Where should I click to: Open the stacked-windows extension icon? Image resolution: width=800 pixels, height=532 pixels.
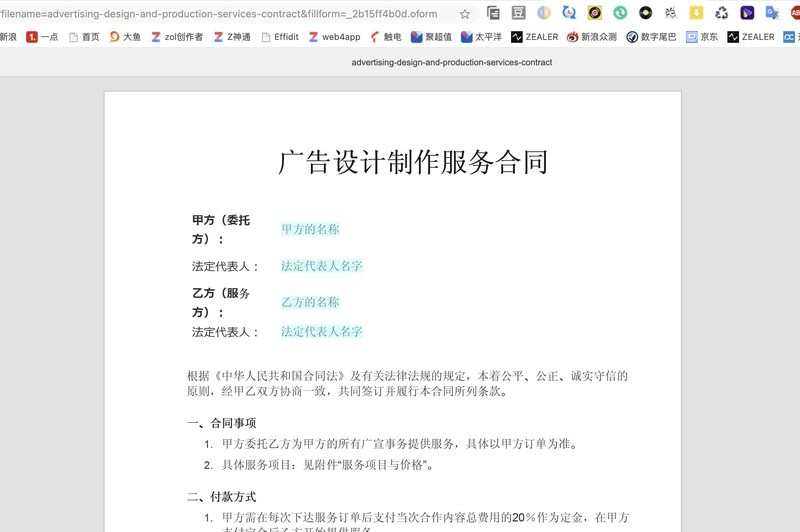[x=493, y=13]
